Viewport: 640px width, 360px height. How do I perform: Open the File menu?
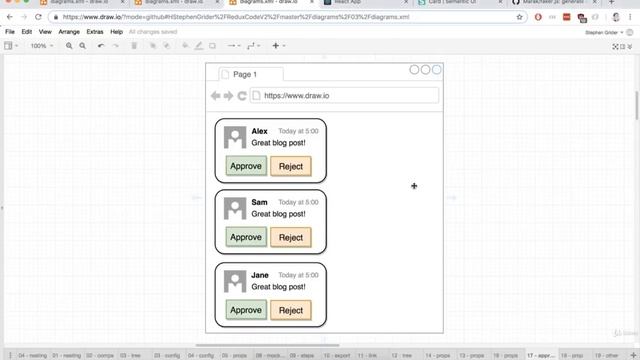pyautogui.click(x=10, y=32)
